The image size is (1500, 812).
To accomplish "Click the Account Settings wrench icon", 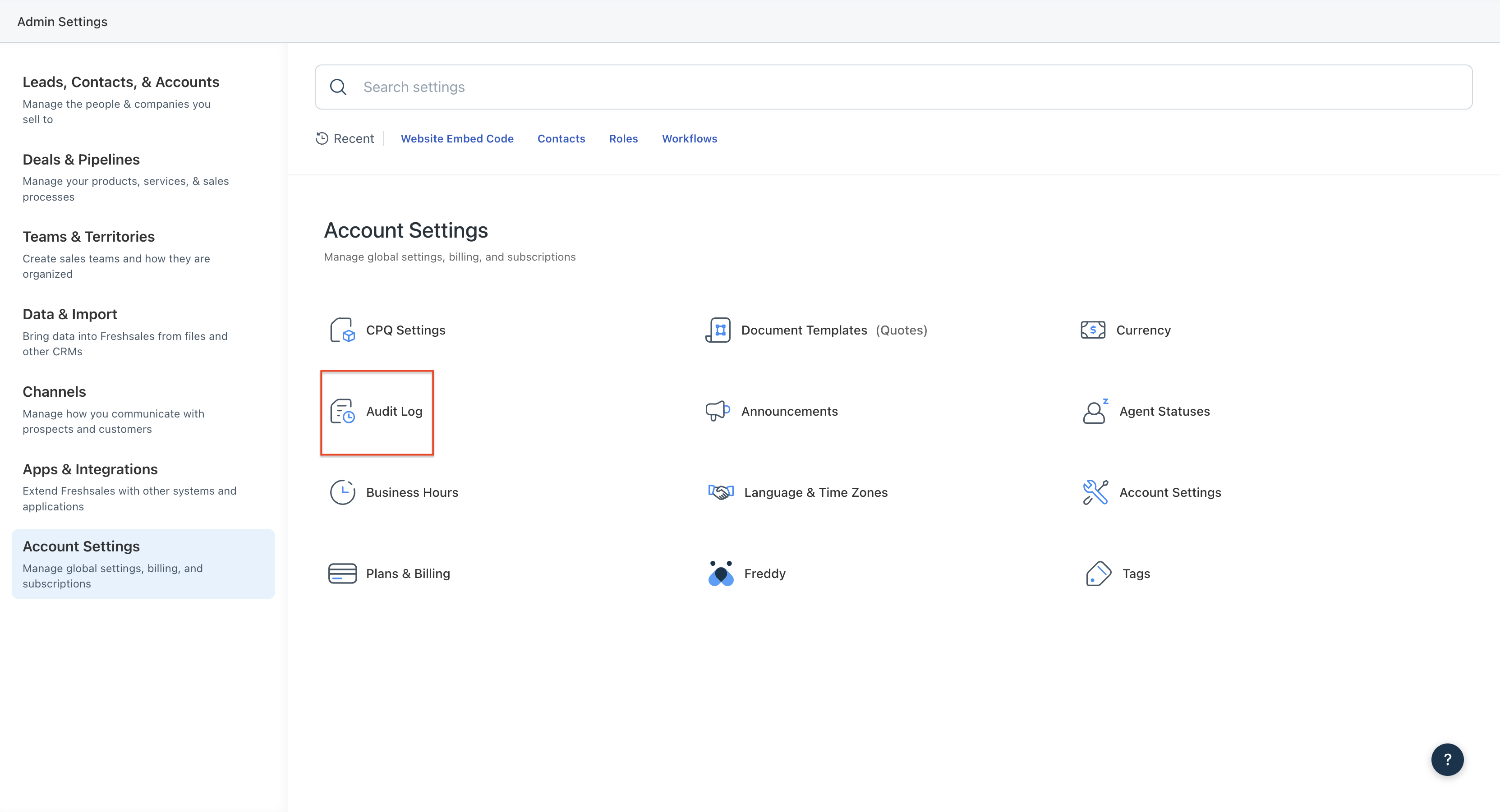I will coord(1095,492).
